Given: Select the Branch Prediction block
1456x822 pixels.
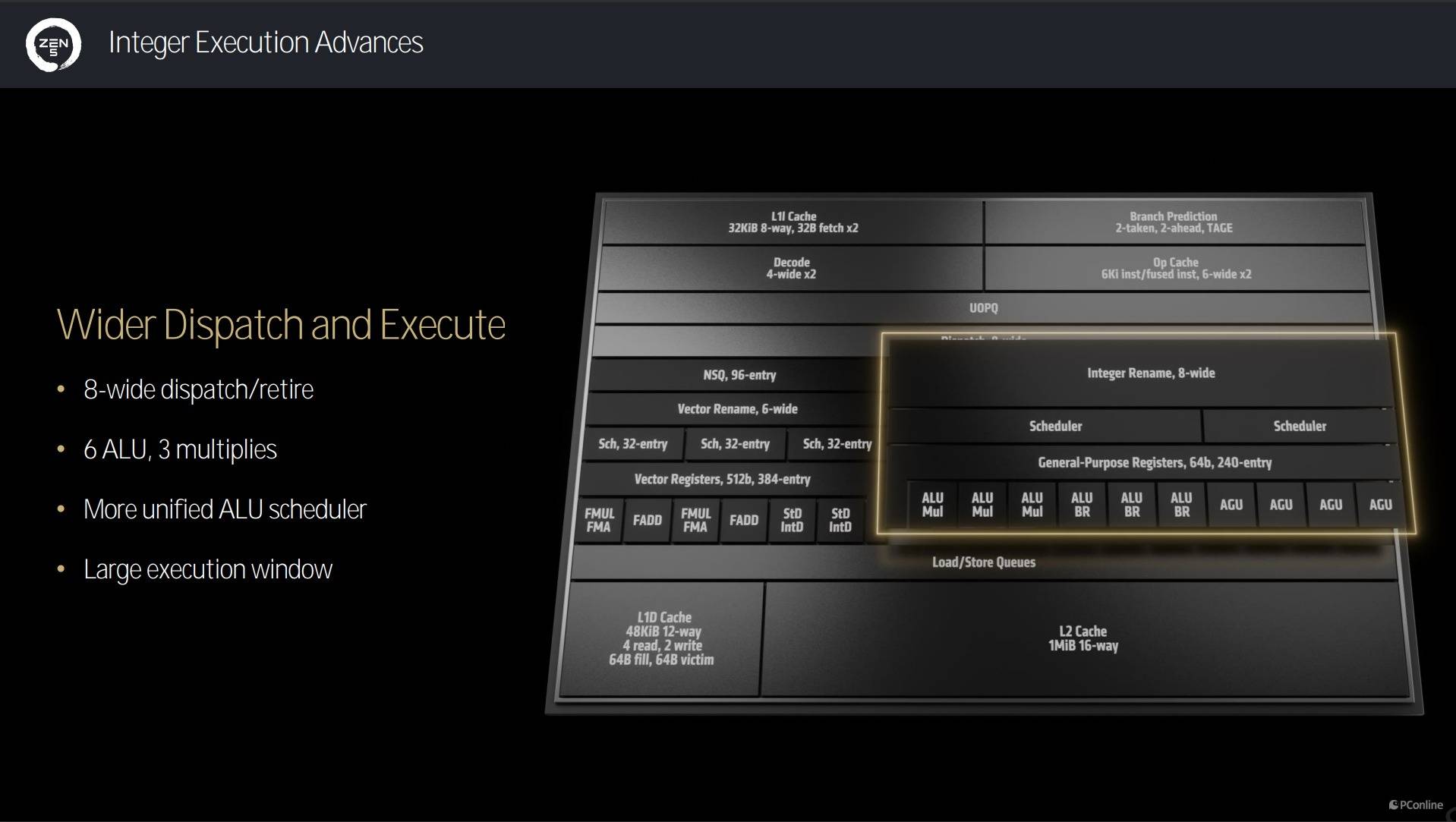Looking at the screenshot, I should 1174,222.
